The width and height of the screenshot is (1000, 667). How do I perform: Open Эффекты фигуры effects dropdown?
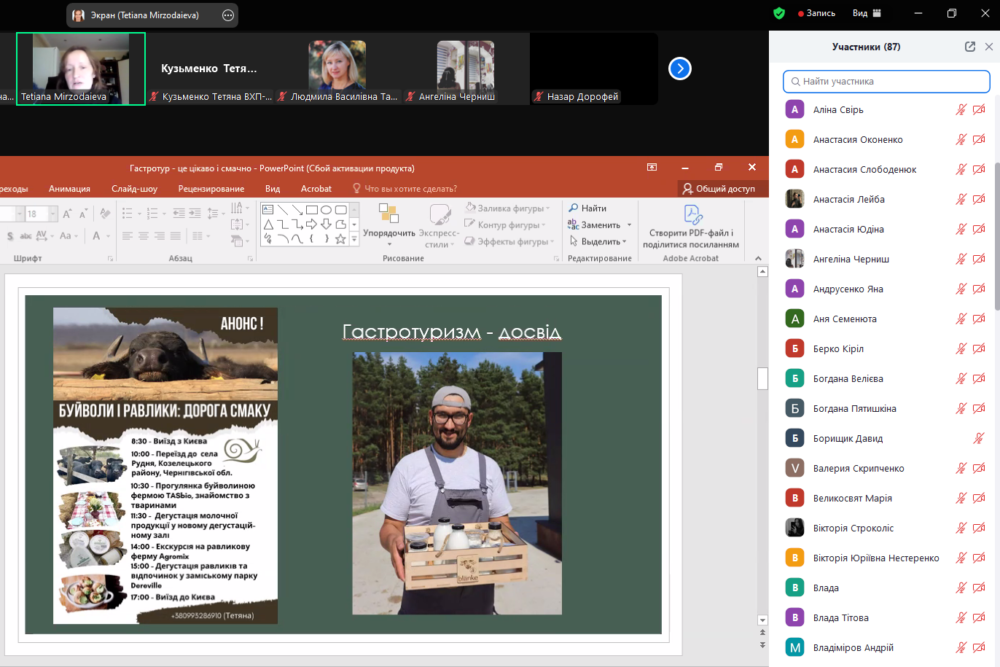(508, 241)
